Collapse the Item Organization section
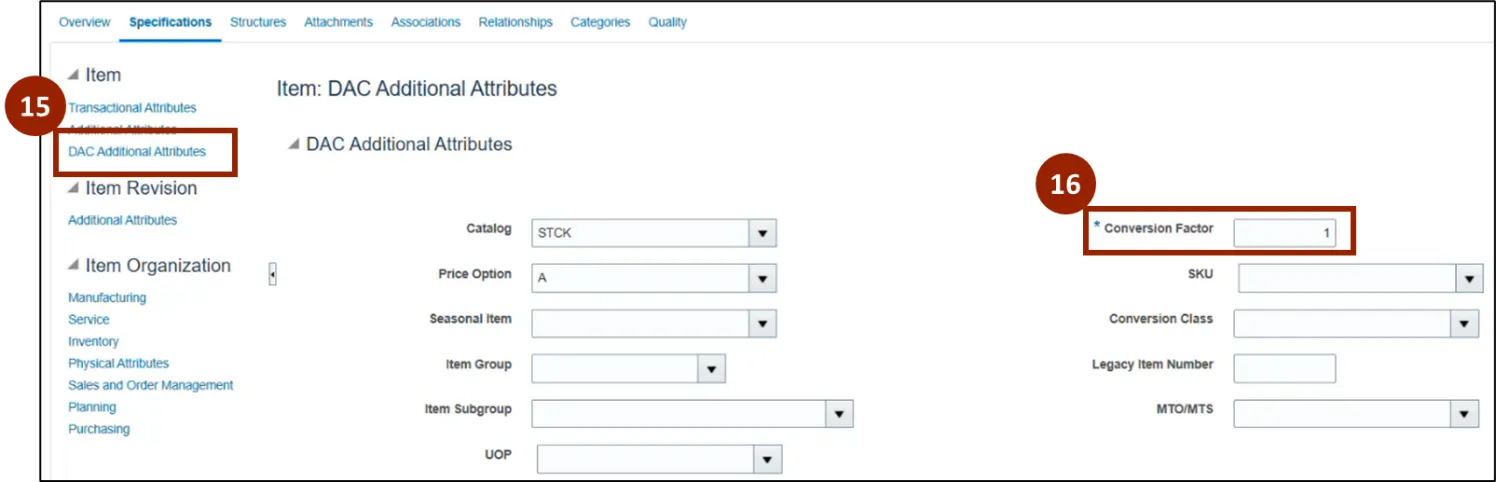 point(73,266)
